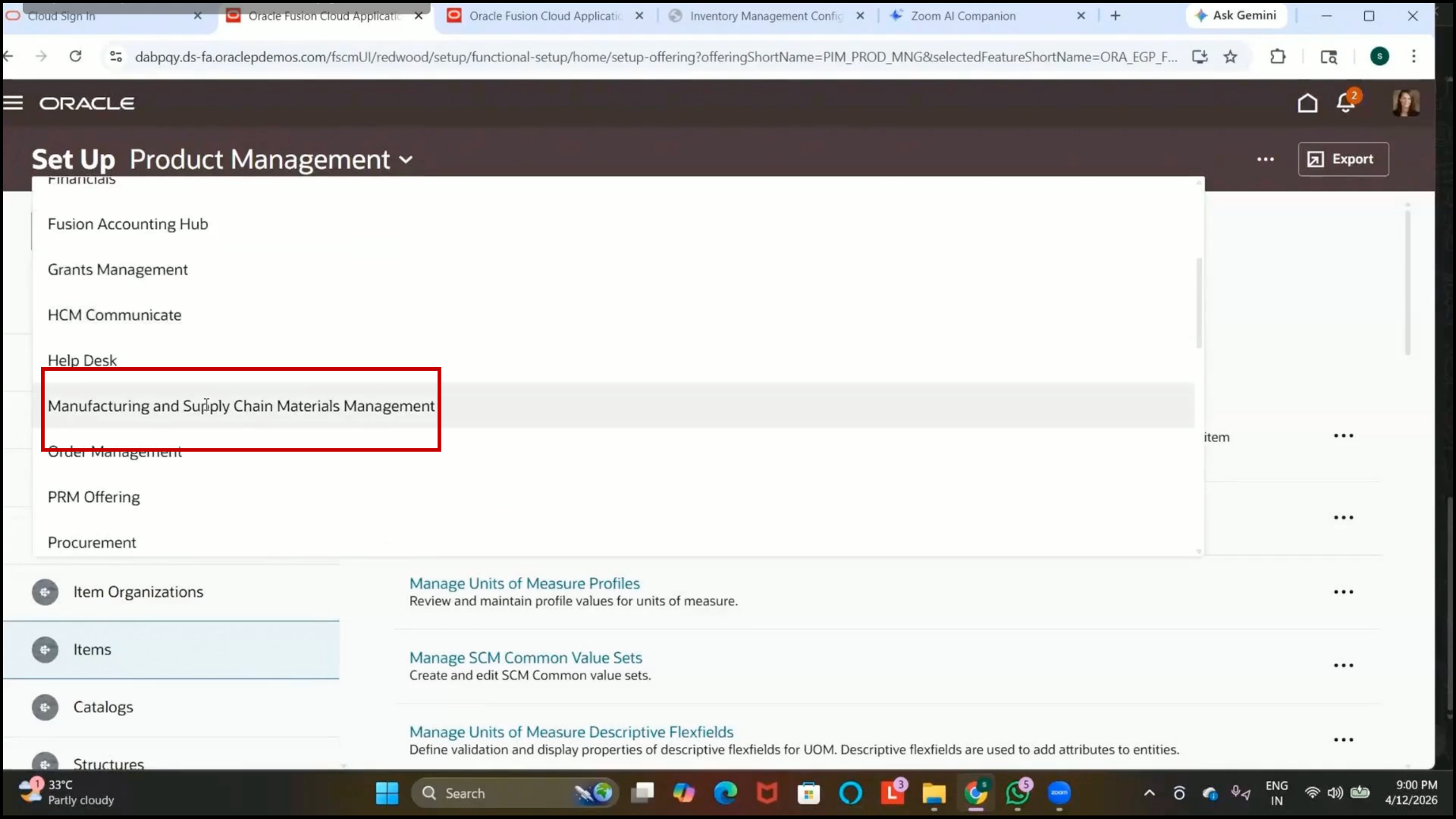This screenshot has width=1456, height=819.
Task: Go to Oracle home via house icon
Action: [1307, 103]
